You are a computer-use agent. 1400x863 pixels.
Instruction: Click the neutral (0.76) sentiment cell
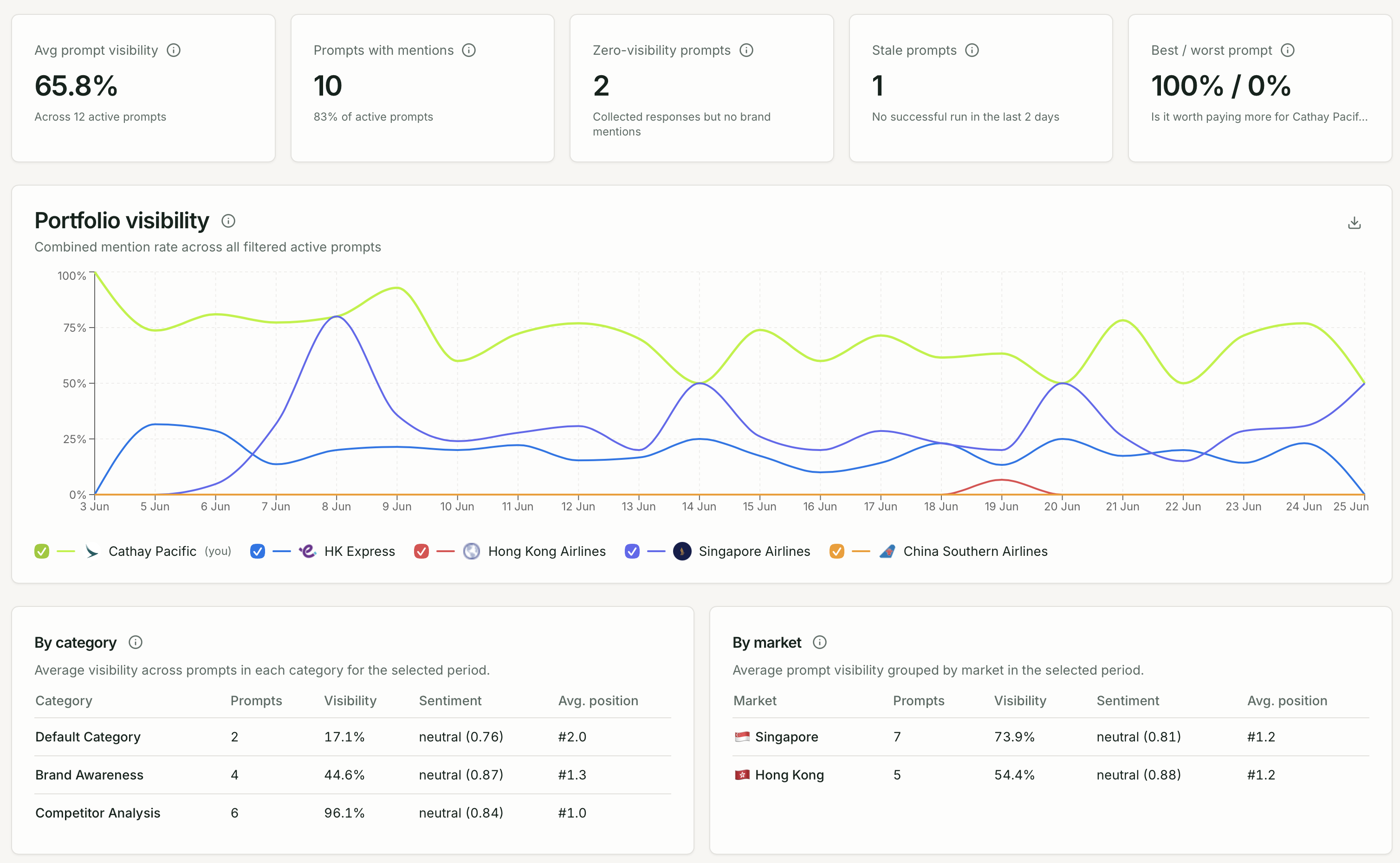pos(461,737)
